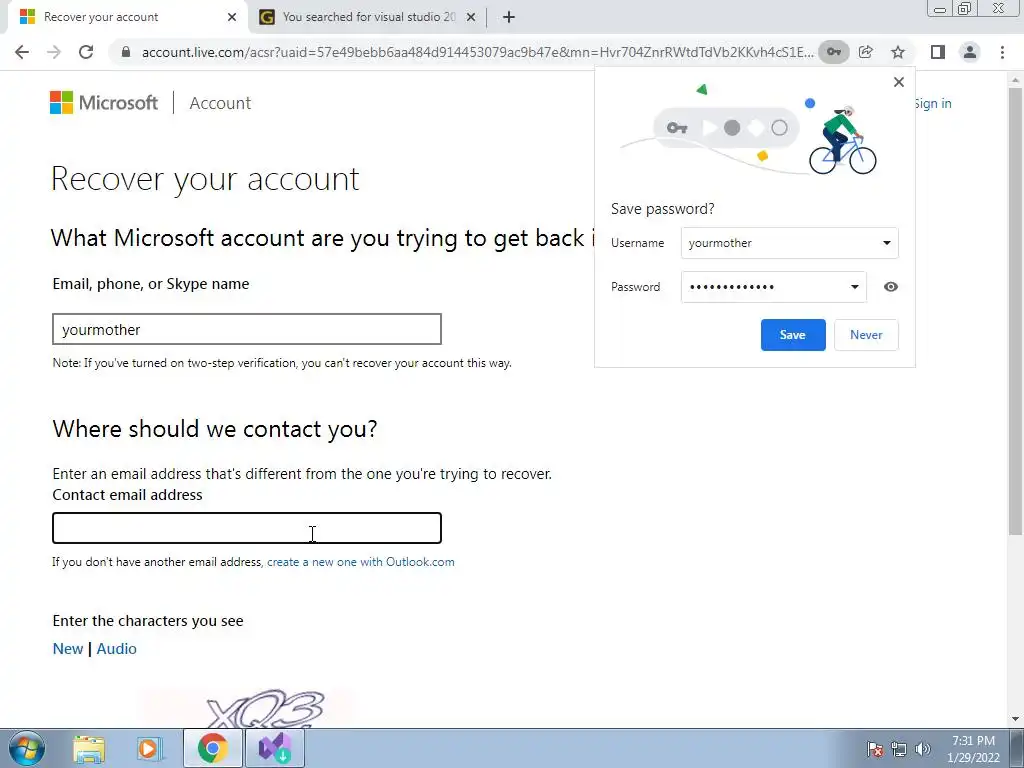Screen dimensions: 1024x768
Task: Click the Account header link
Action: click(x=220, y=103)
